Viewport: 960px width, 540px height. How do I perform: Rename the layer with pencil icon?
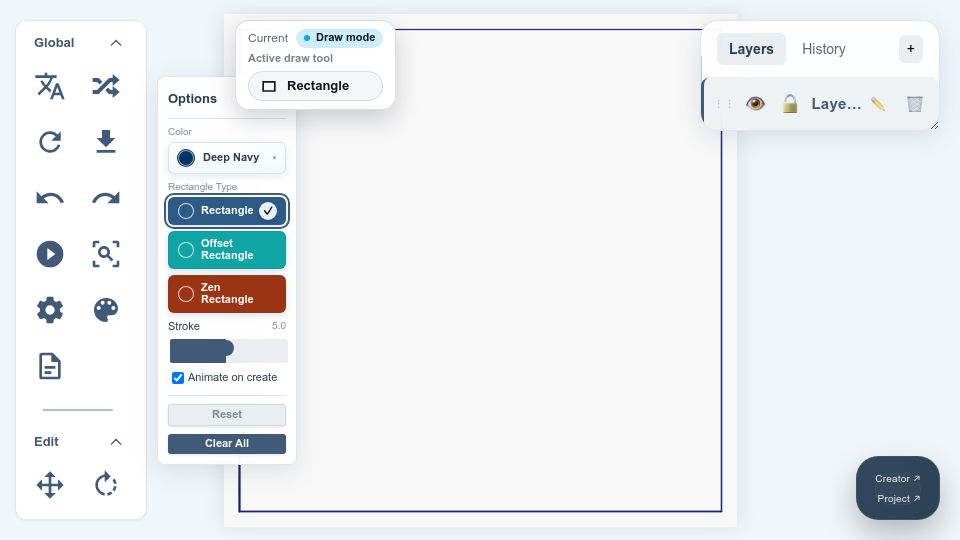tap(878, 104)
